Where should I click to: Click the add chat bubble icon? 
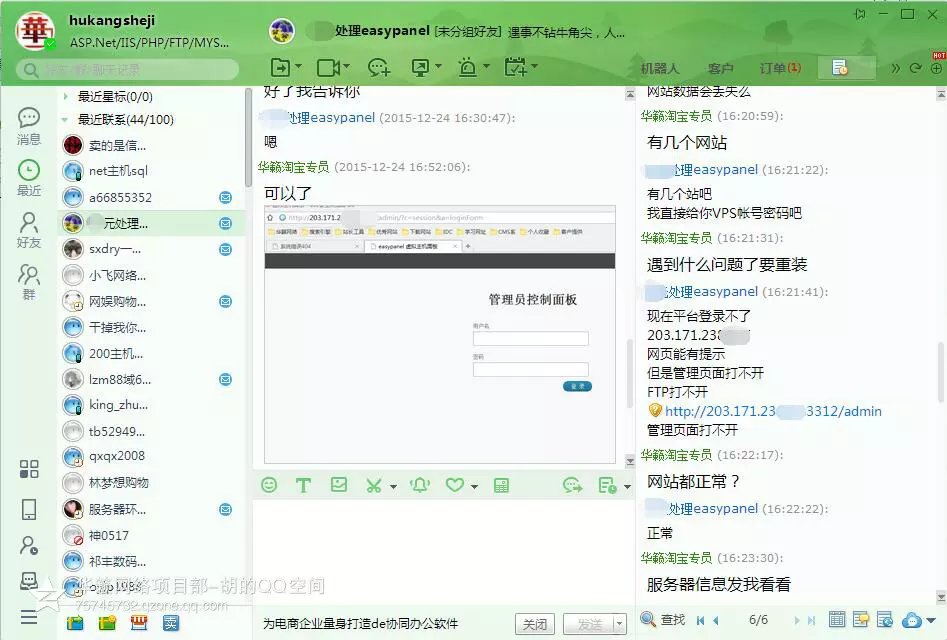[379, 67]
